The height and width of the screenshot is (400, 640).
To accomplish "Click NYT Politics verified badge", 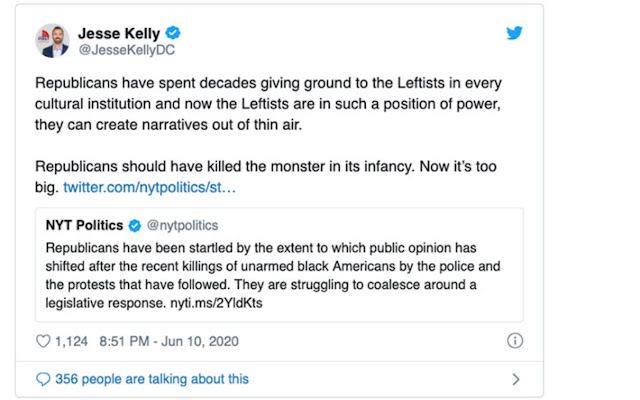I will [x=135, y=225].
